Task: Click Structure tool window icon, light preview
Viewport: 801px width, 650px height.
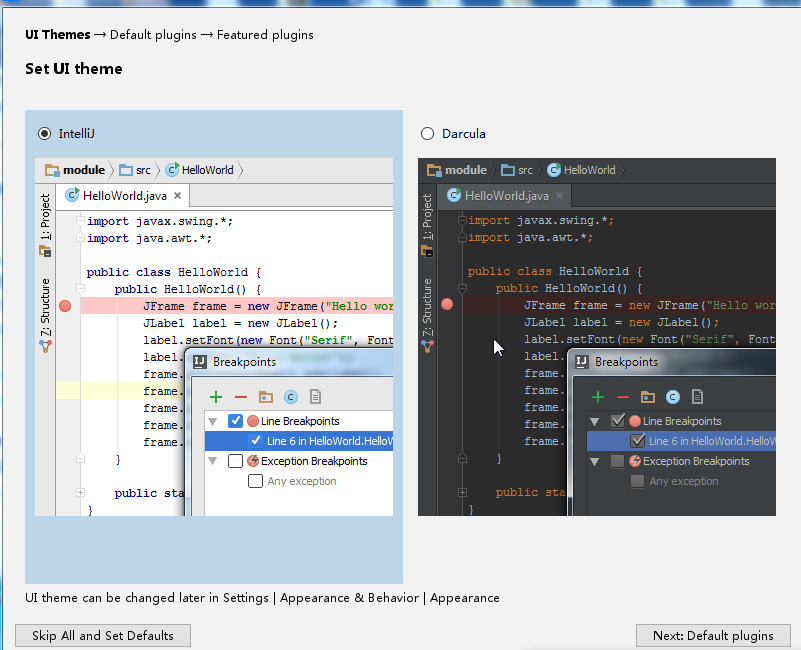Action: coord(45,346)
